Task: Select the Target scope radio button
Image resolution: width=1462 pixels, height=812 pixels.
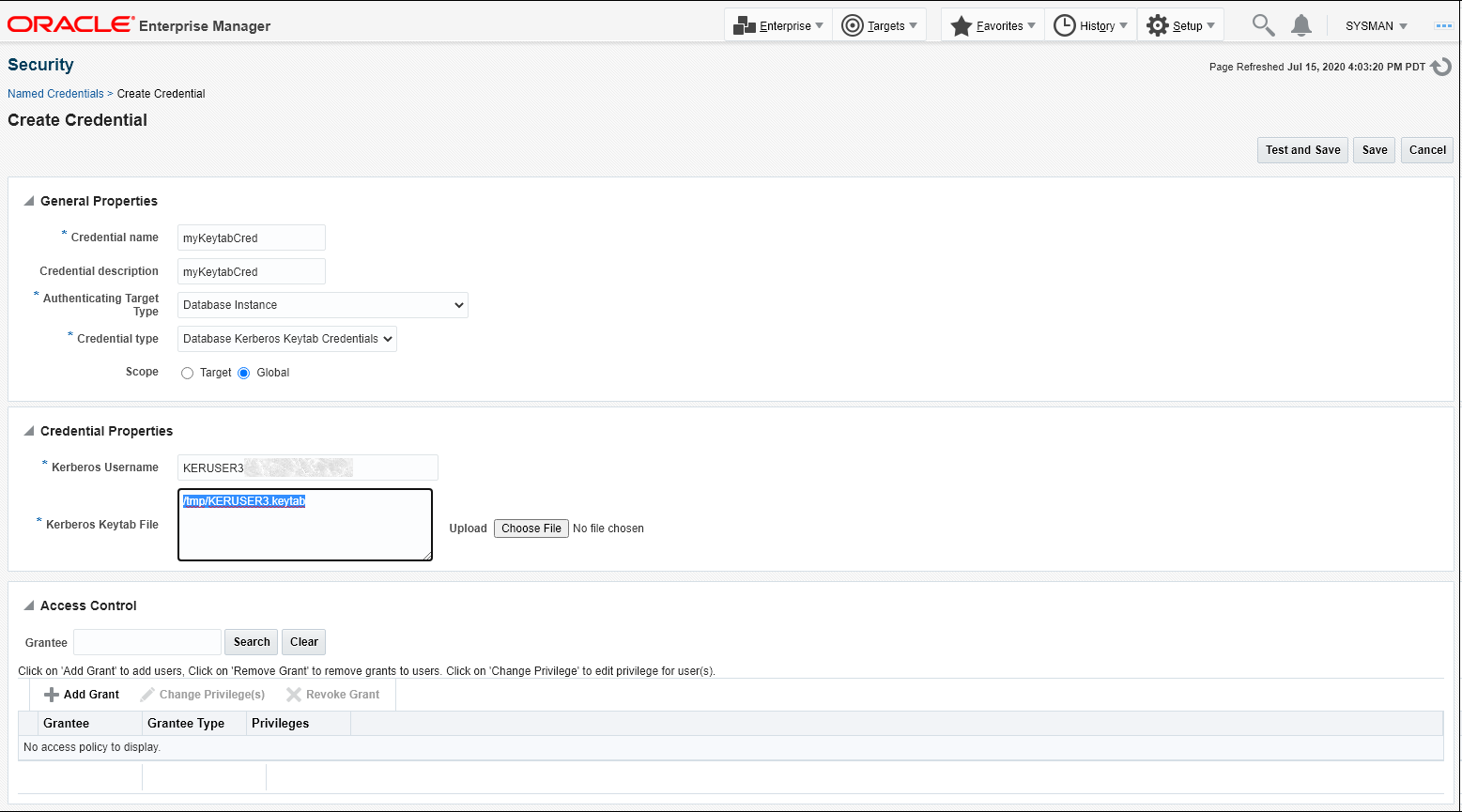Action: click(188, 373)
